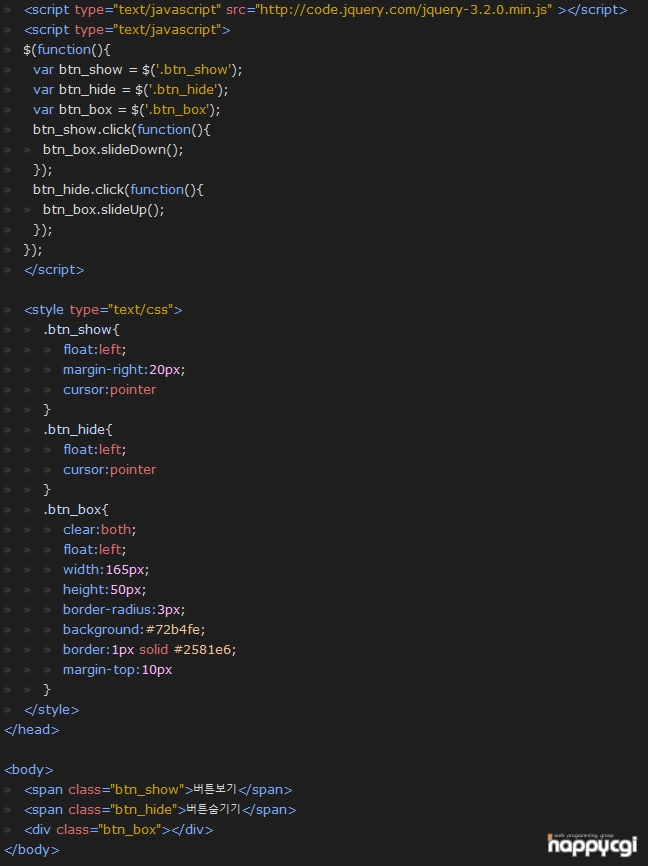Click the jquery-3.2.0.min.js URL string
The image size is (648, 866).
(x=403, y=10)
